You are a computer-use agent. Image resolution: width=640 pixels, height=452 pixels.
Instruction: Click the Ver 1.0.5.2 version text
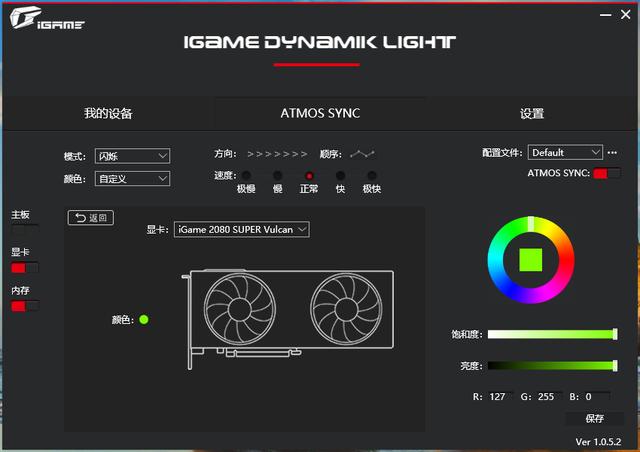point(598,442)
